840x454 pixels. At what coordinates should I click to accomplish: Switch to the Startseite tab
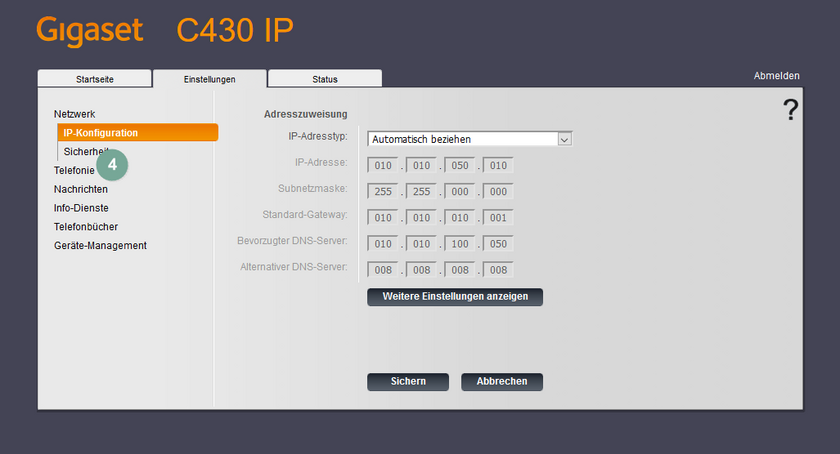pyautogui.click(x=95, y=79)
